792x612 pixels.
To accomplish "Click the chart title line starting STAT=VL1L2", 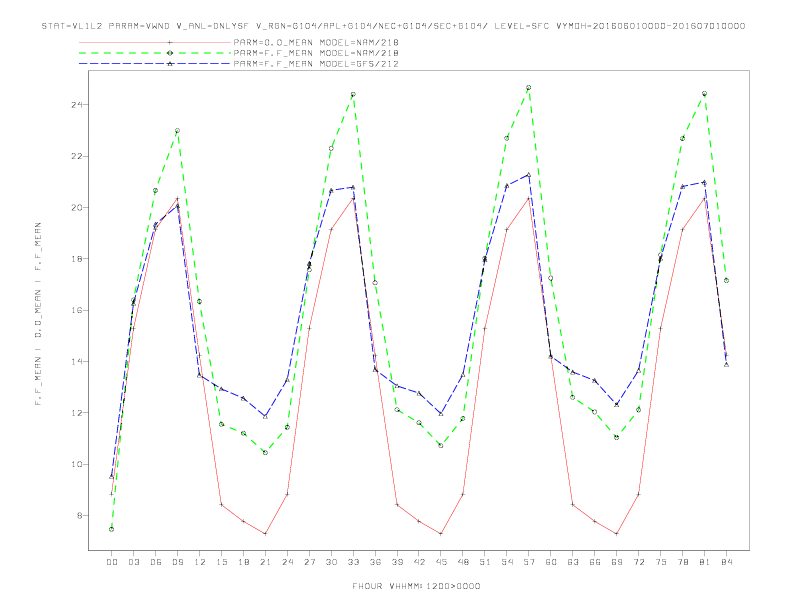I will [393, 26].
